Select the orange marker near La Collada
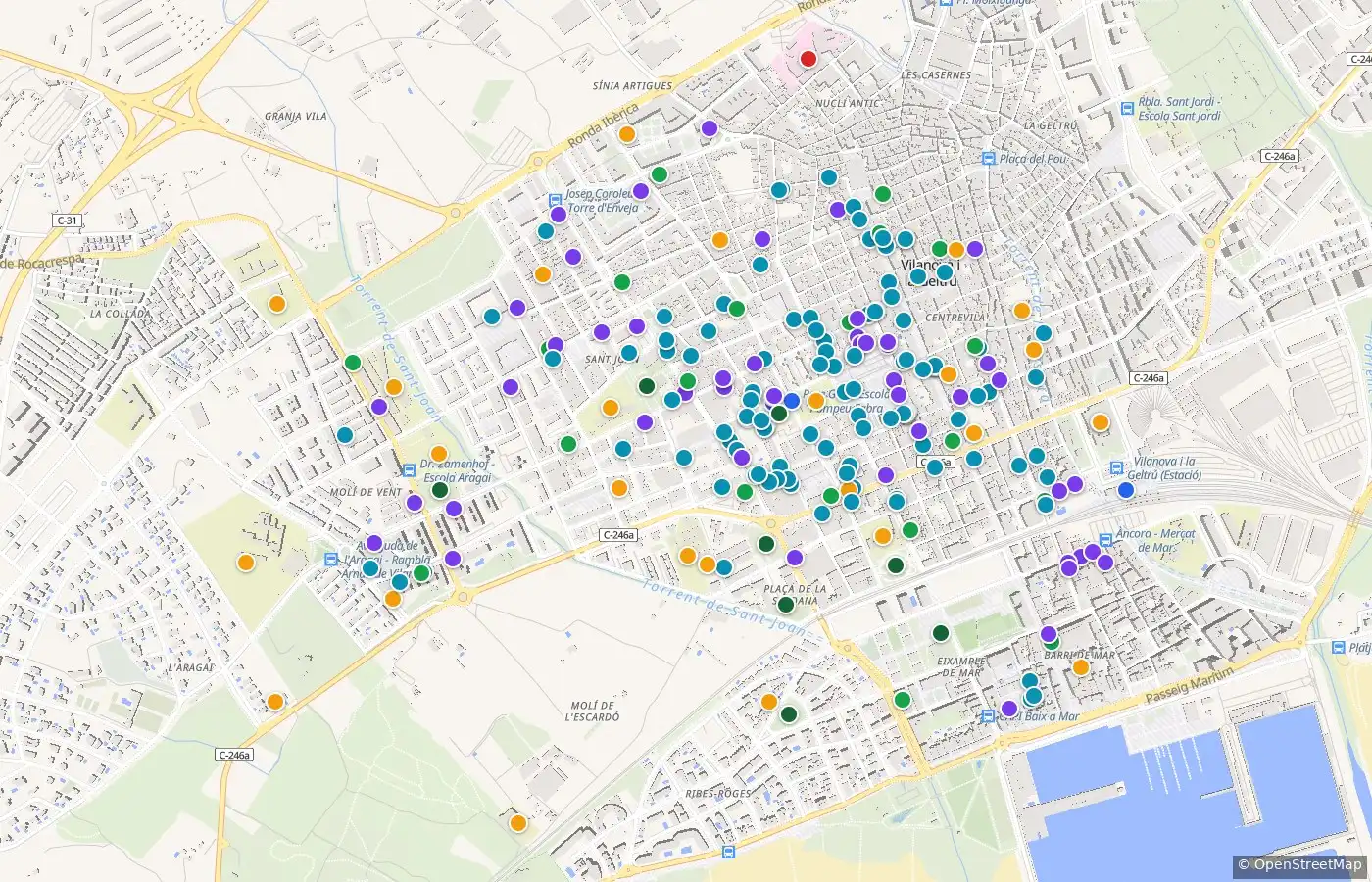This screenshot has width=1372, height=882. click(277, 304)
